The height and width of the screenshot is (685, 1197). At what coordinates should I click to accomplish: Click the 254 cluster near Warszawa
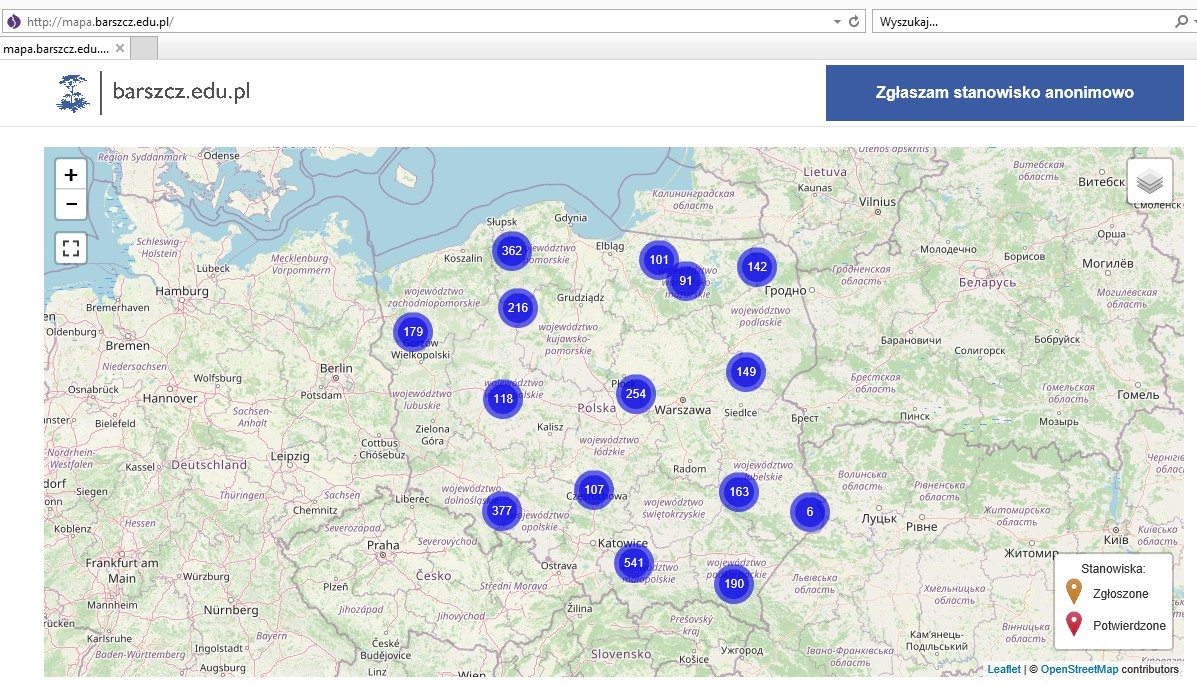point(635,394)
